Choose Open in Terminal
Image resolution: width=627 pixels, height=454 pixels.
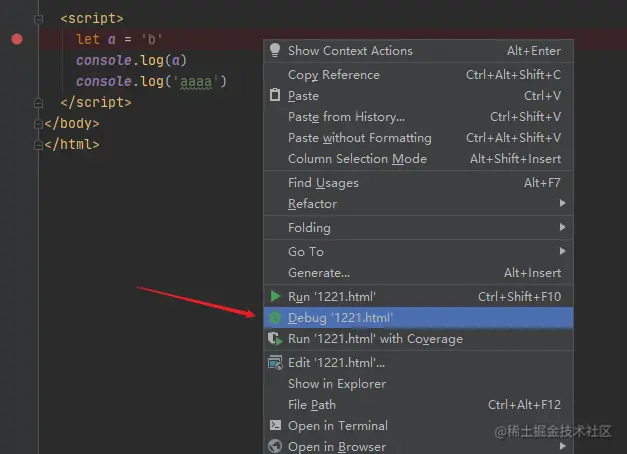(419, 426)
